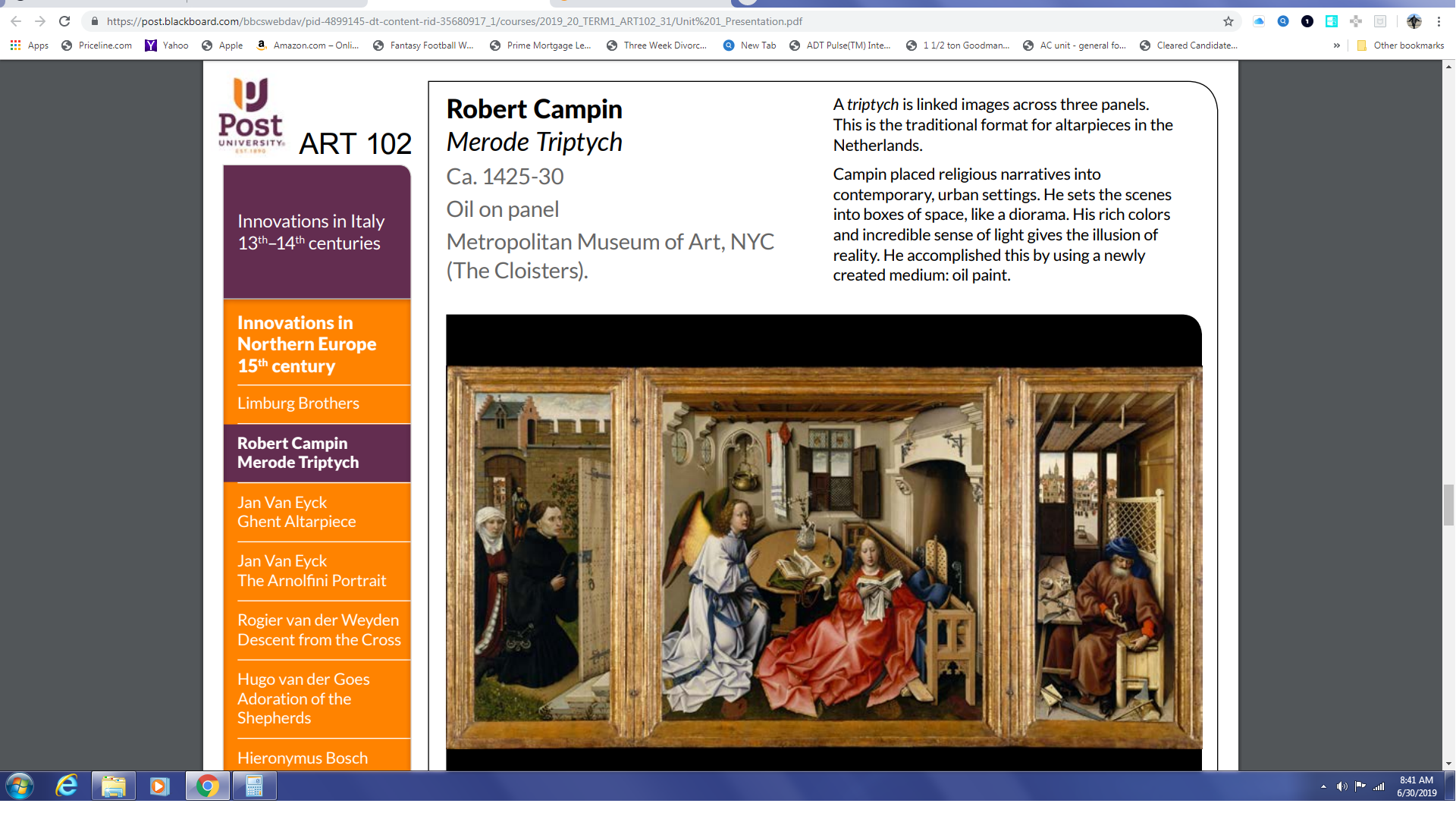Reload the current PDF page
The width and height of the screenshot is (1456, 819).
pos(64,21)
